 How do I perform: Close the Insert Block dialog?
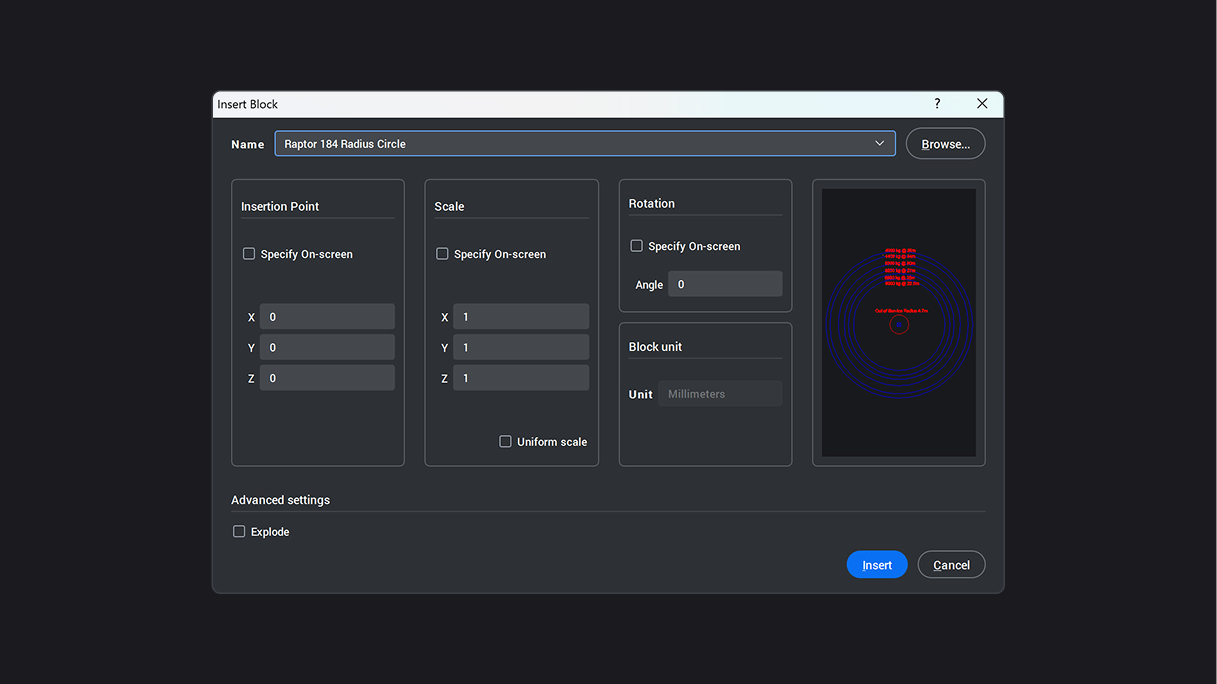pos(982,104)
